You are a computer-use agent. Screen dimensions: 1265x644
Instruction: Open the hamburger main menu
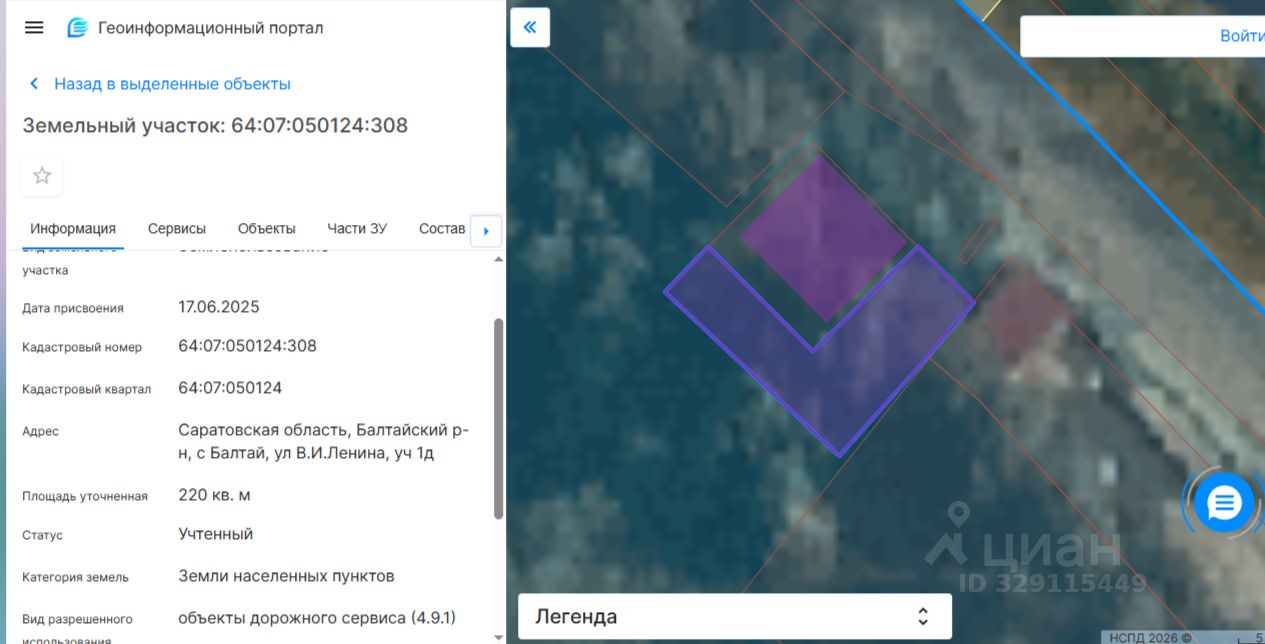(x=34, y=28)
